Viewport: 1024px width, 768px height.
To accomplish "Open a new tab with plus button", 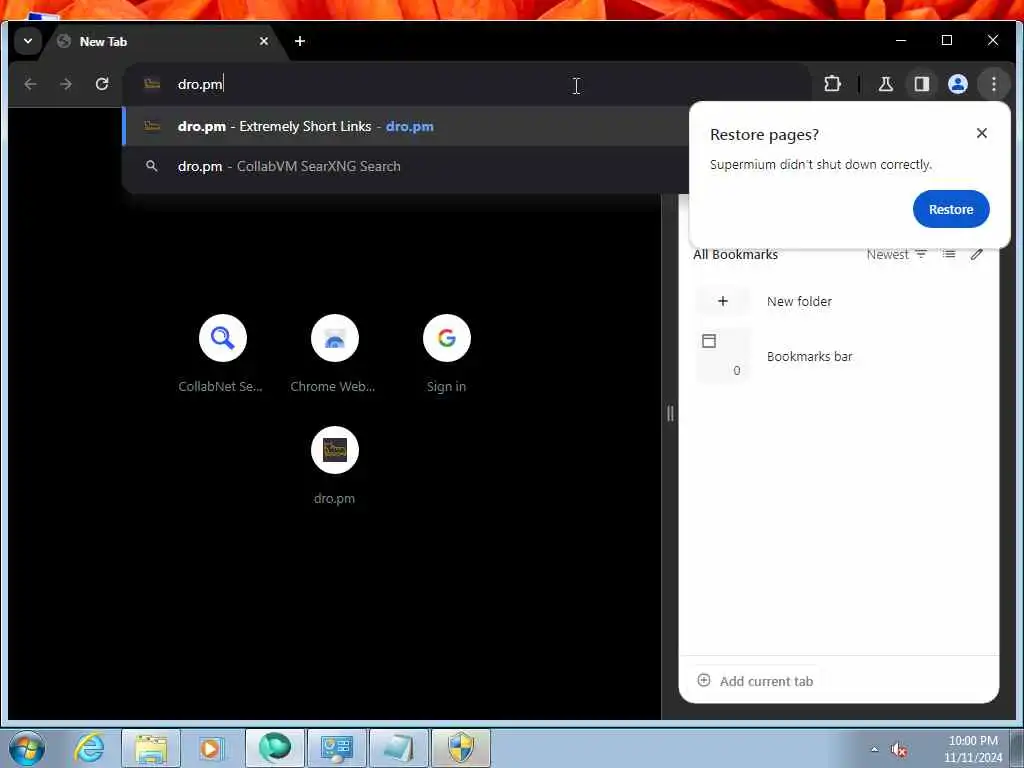I will tap(300, 41).
